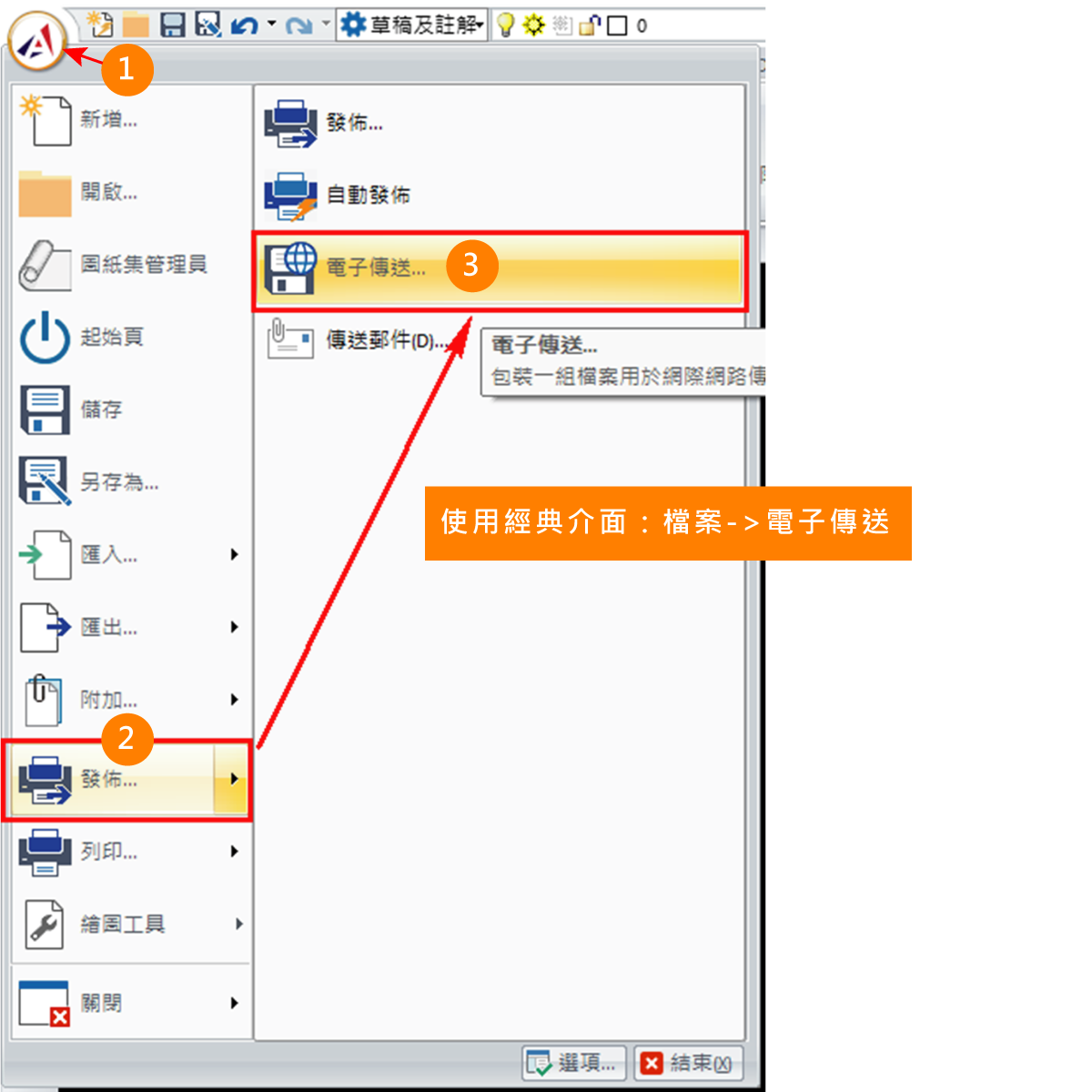Expand the 匯出... submenu arrow
1092x1092 pixels.
235,627
